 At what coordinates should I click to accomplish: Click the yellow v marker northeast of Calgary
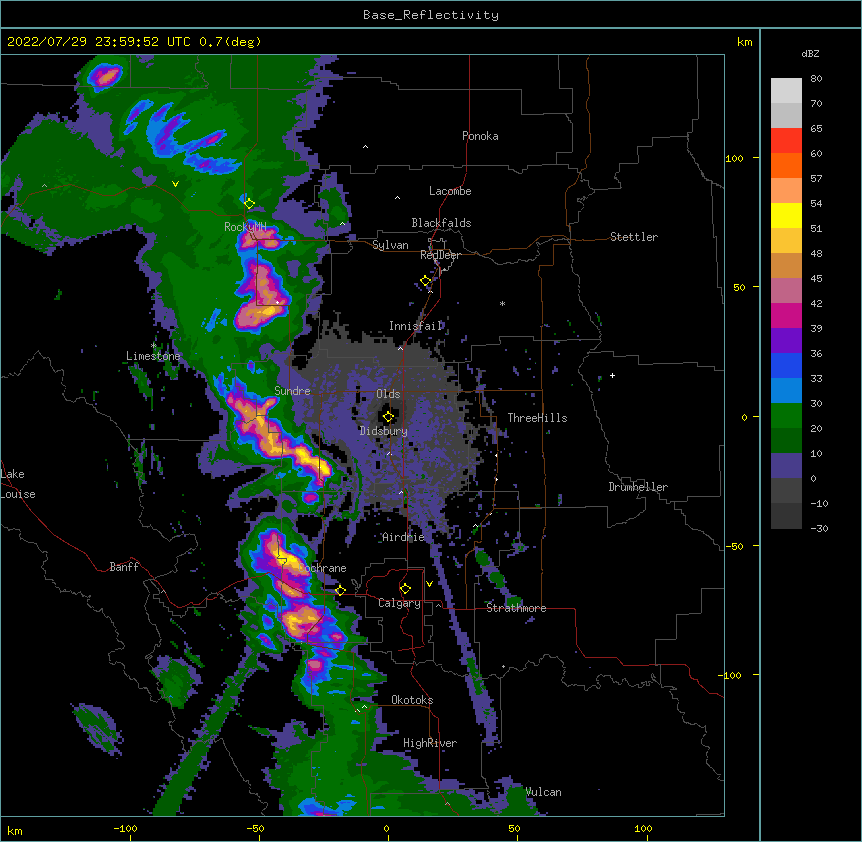(429, 584)
